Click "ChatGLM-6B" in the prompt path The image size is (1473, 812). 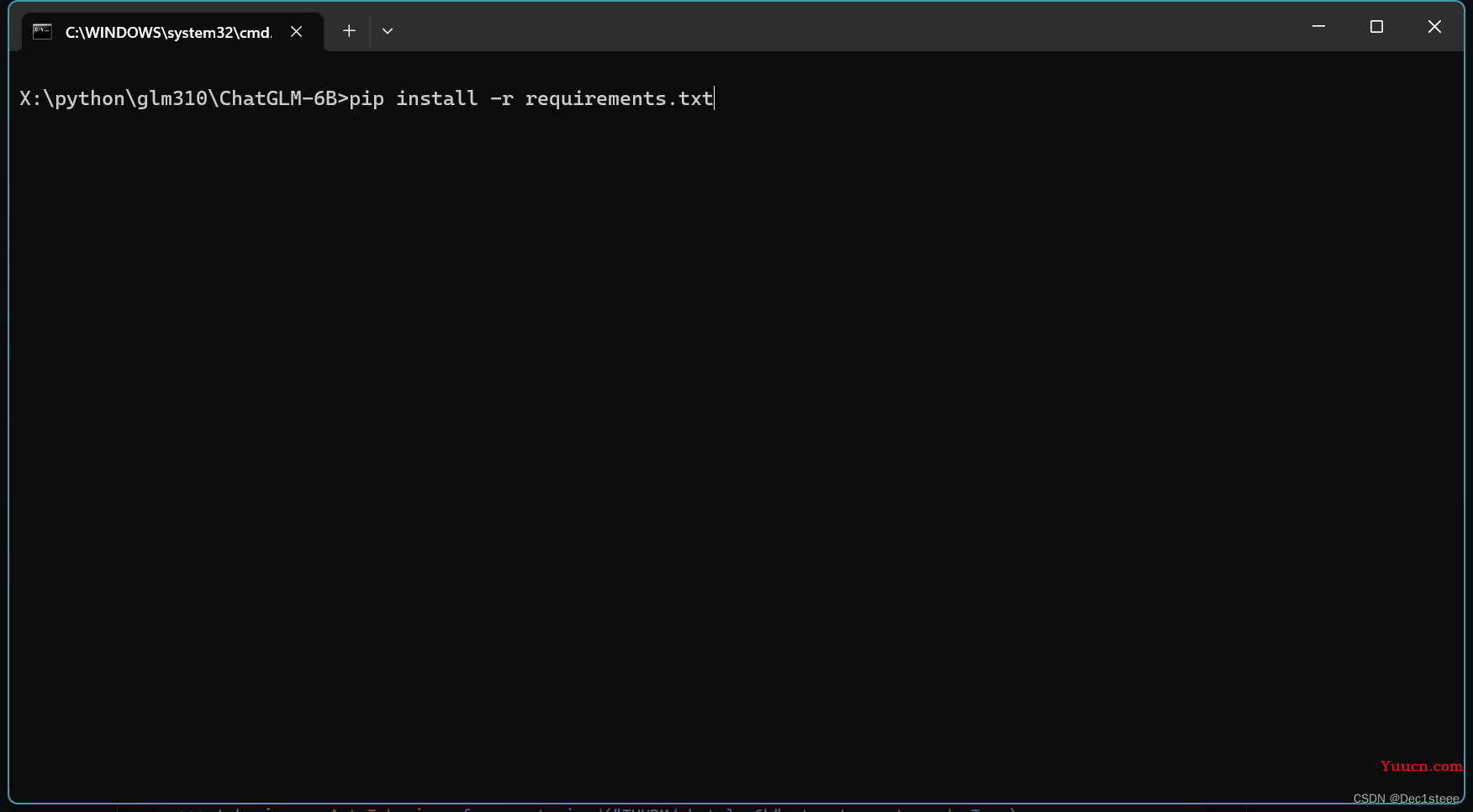click(278, 98)
